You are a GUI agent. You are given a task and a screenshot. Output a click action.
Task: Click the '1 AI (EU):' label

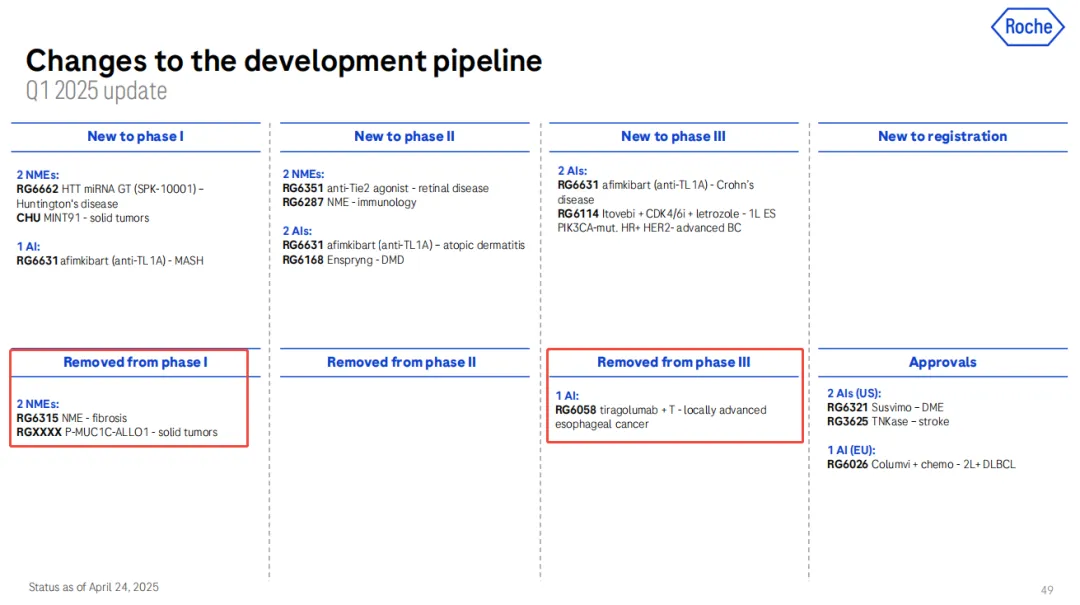[x=851, y=450]
